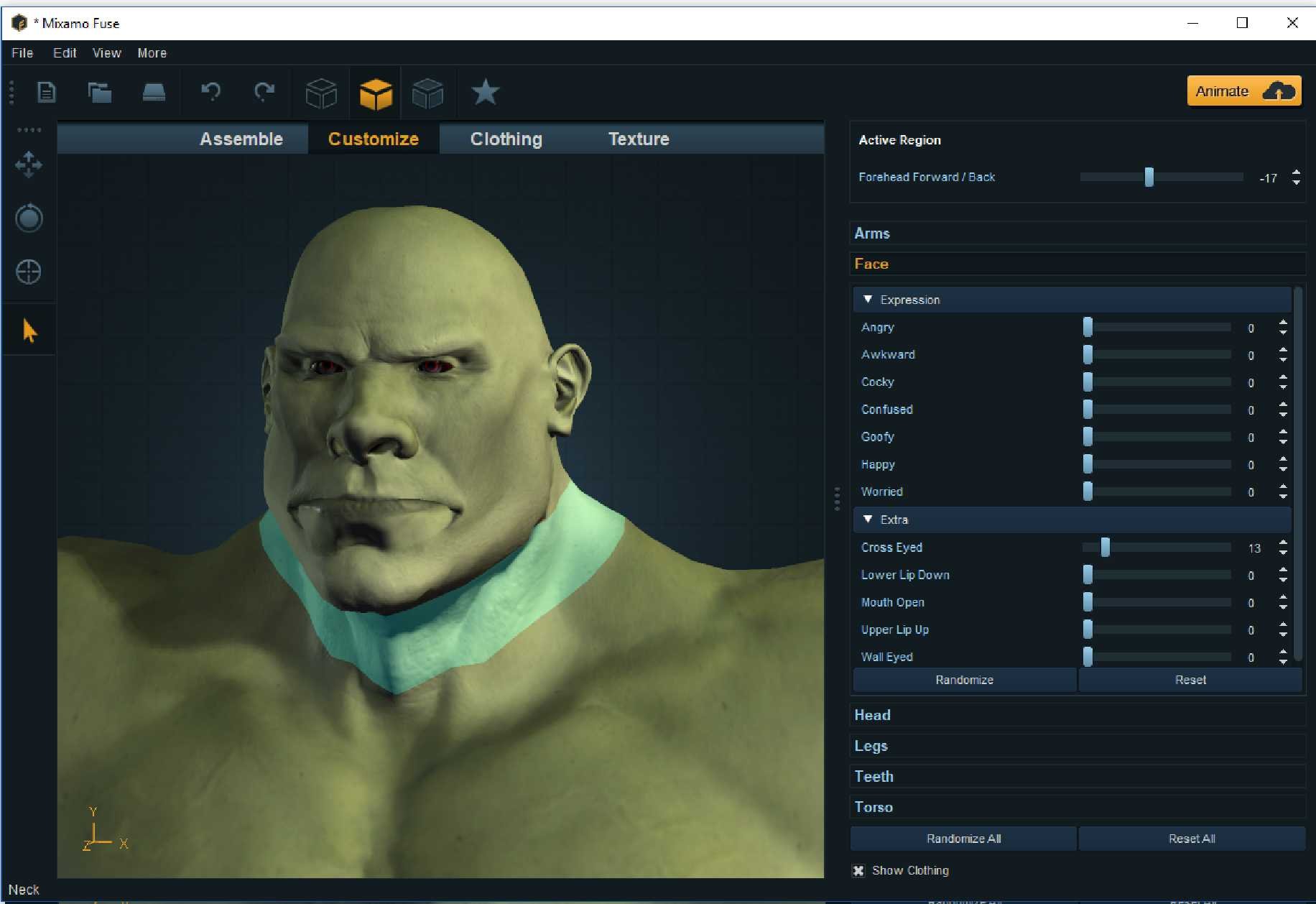The width and height of the screenshot is (1316, 904).
Task: Click the Cross Eyed slider track
Action: point(1157,548)
